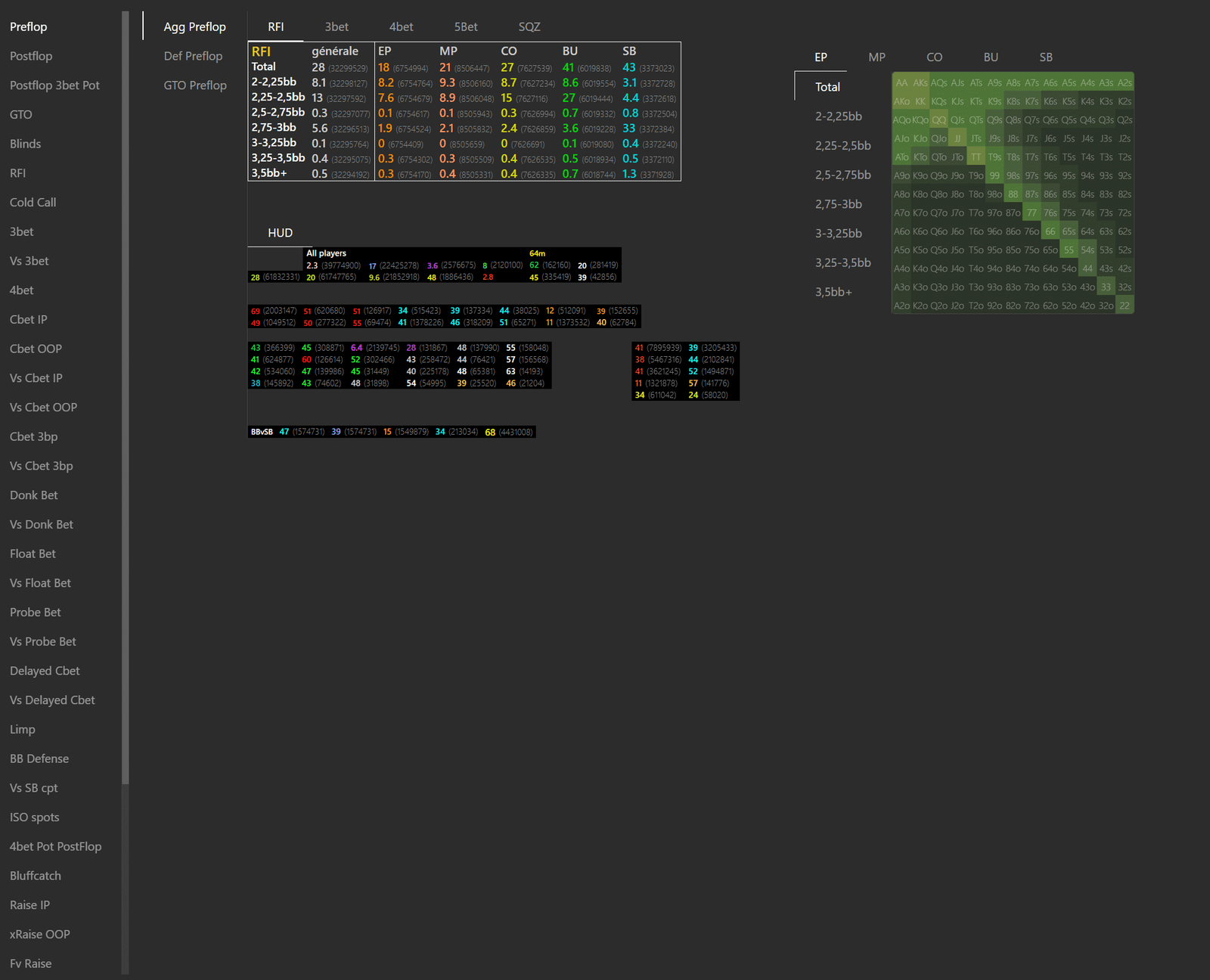Select EP position tab above range grid

pyautogui.click(x=821, y=57)
